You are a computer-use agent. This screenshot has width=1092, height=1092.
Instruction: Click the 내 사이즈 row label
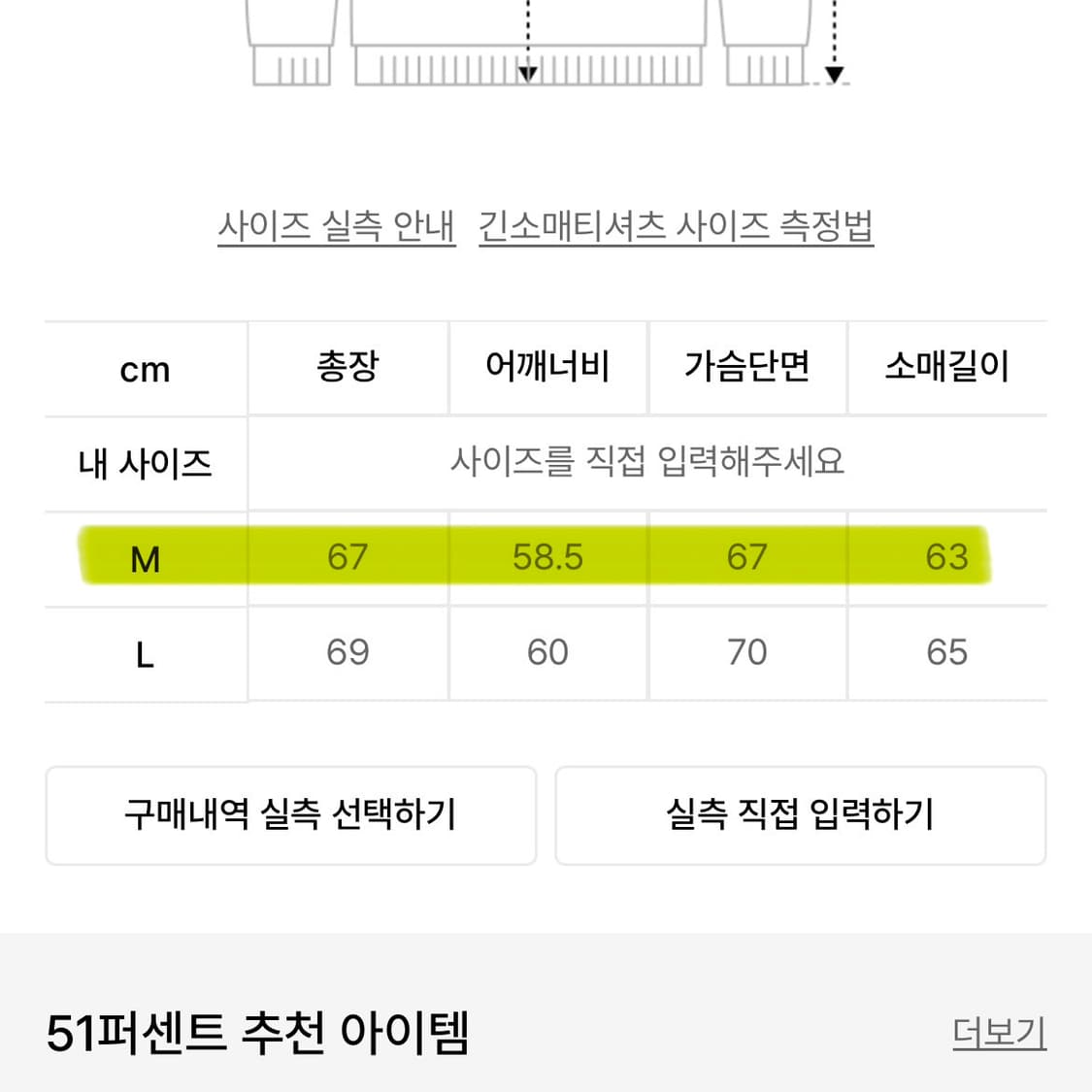pyautogui.click(x=144, y=464)
